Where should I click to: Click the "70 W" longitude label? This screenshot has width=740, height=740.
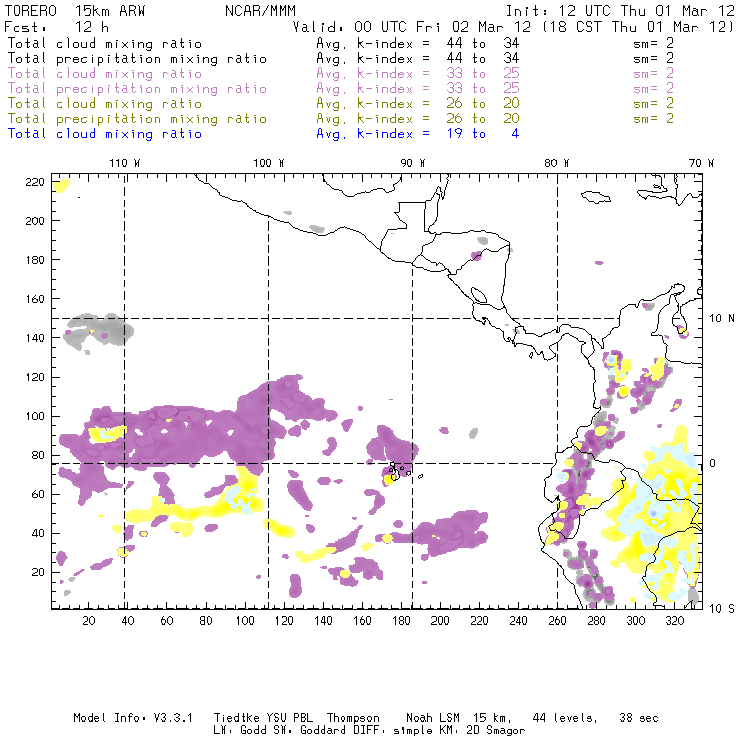point(701,163)
